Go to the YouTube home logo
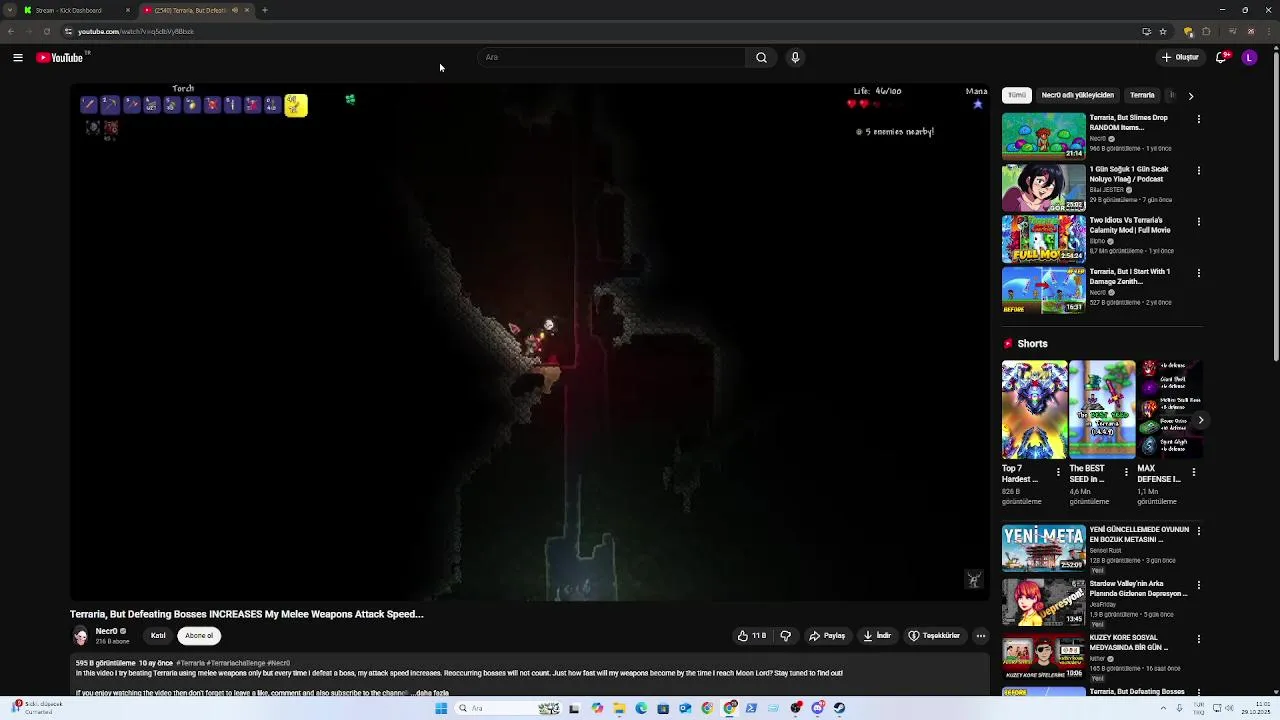Image resolution: width=1280 pixels, height=720 pixels. (x=60, y=58)
